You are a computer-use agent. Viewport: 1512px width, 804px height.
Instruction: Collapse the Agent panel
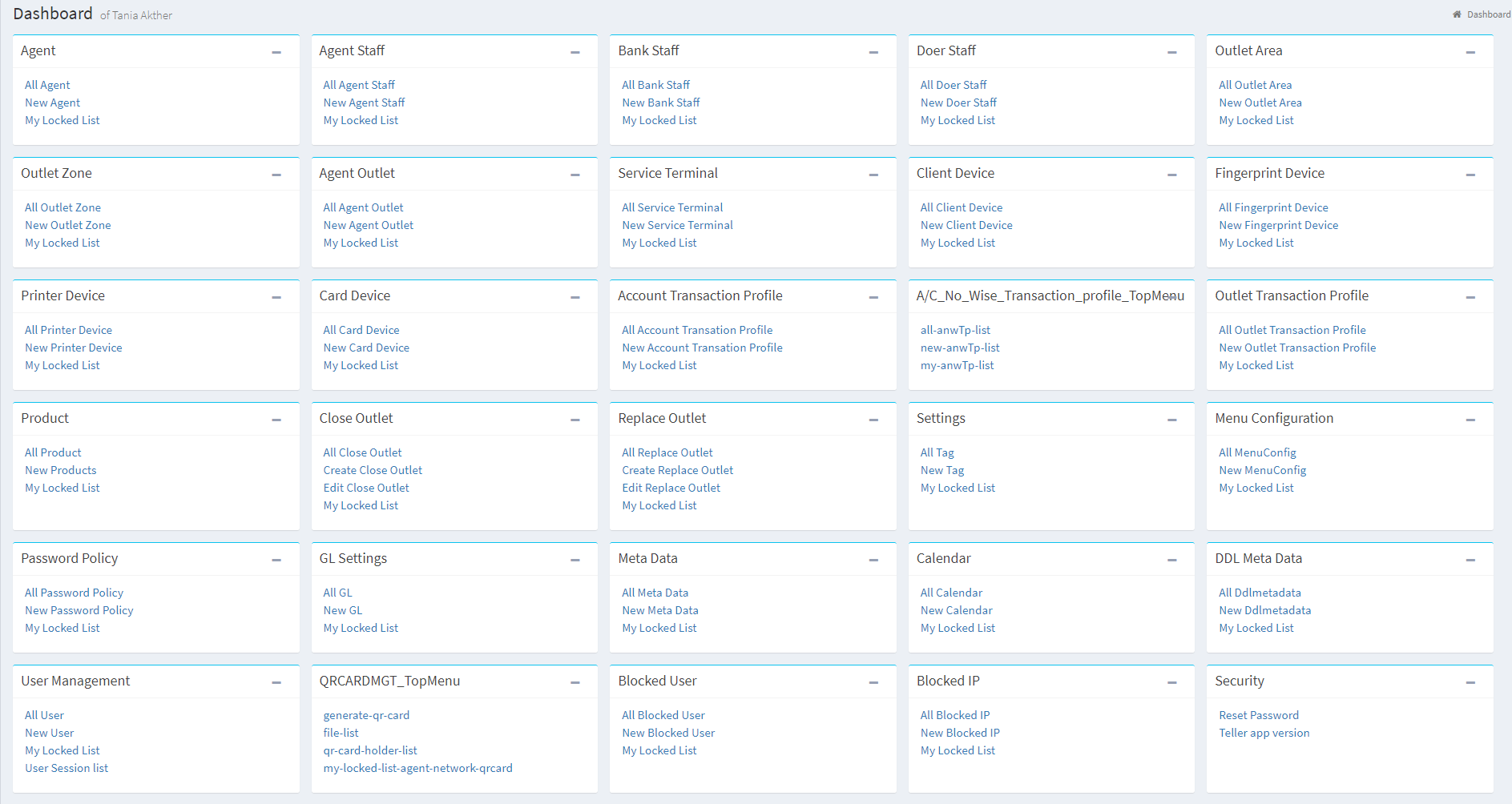276,52
